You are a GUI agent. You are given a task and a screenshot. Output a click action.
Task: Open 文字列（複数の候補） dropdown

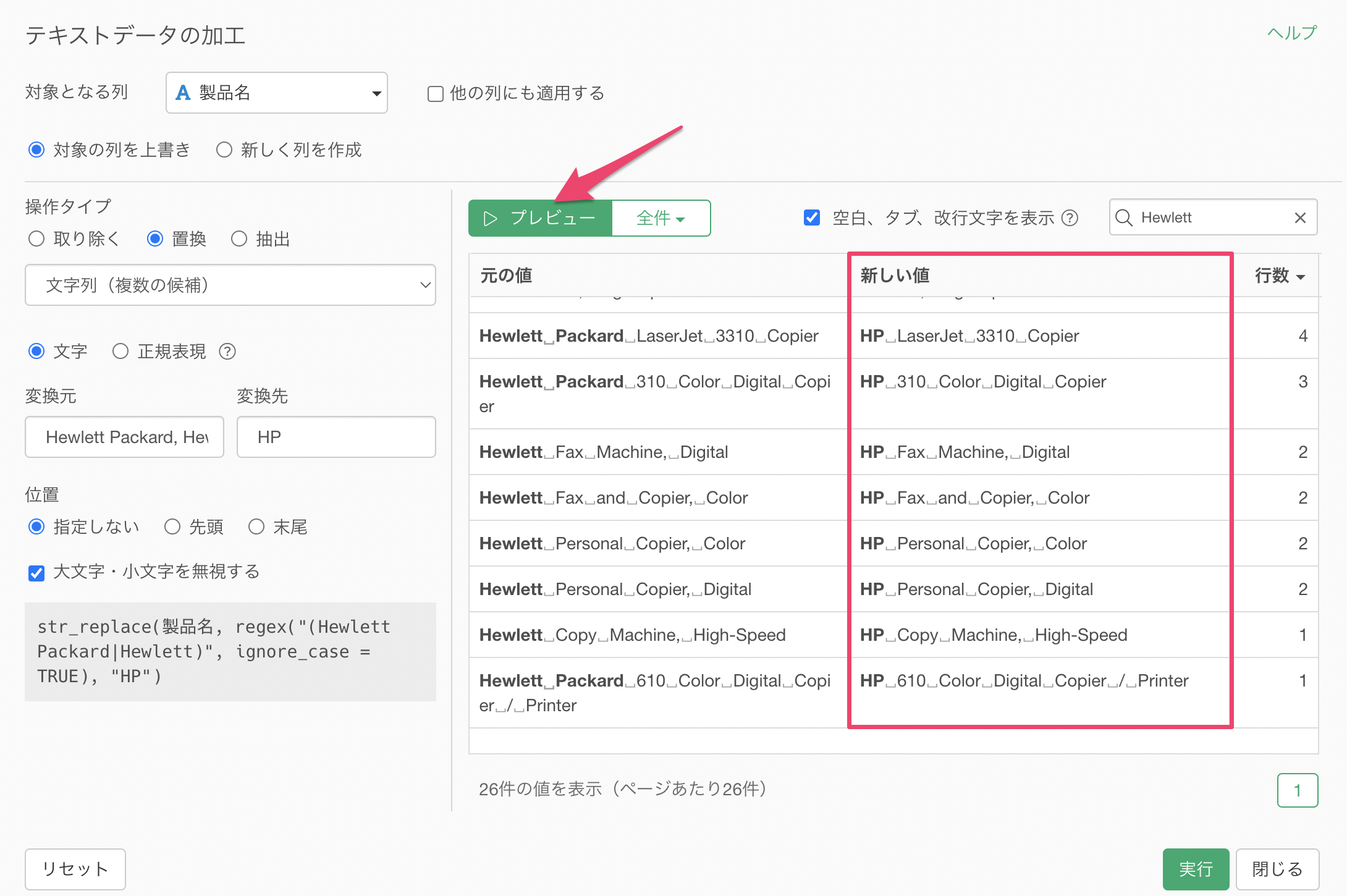(230, 285)
